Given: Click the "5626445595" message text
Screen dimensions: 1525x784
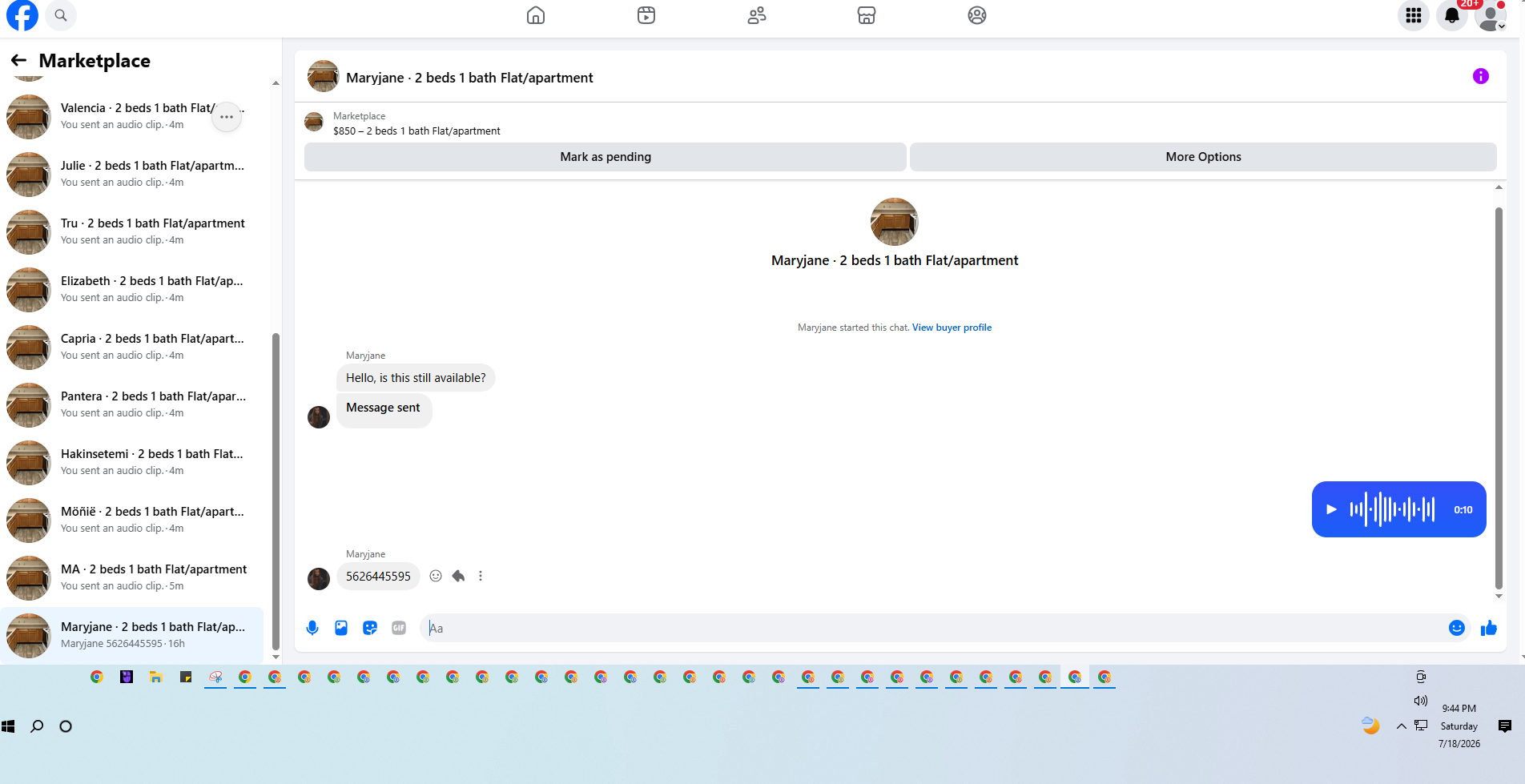Looking at the screenshot, I should point(378,577).
